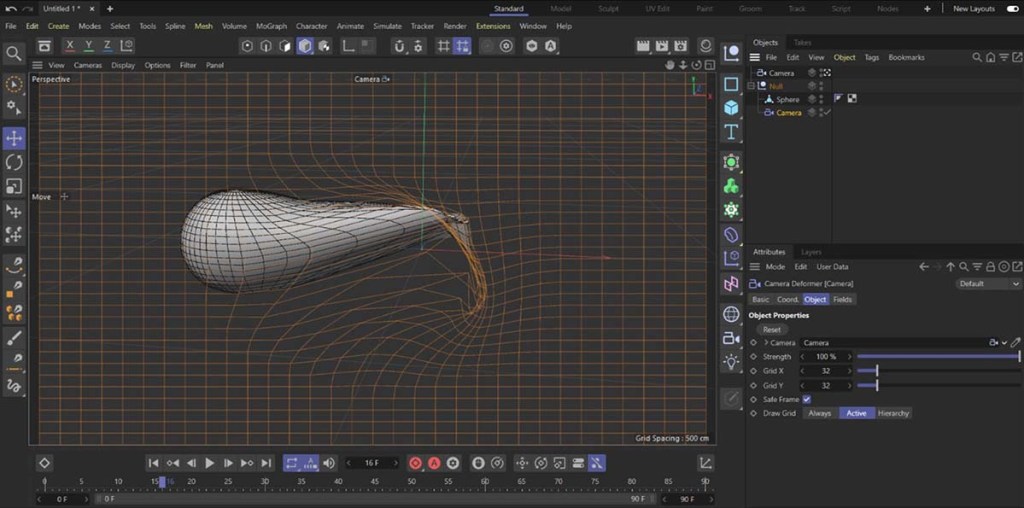Toggle X axis lock
This screenshot has height=508, width=1024.
point(69,46)
